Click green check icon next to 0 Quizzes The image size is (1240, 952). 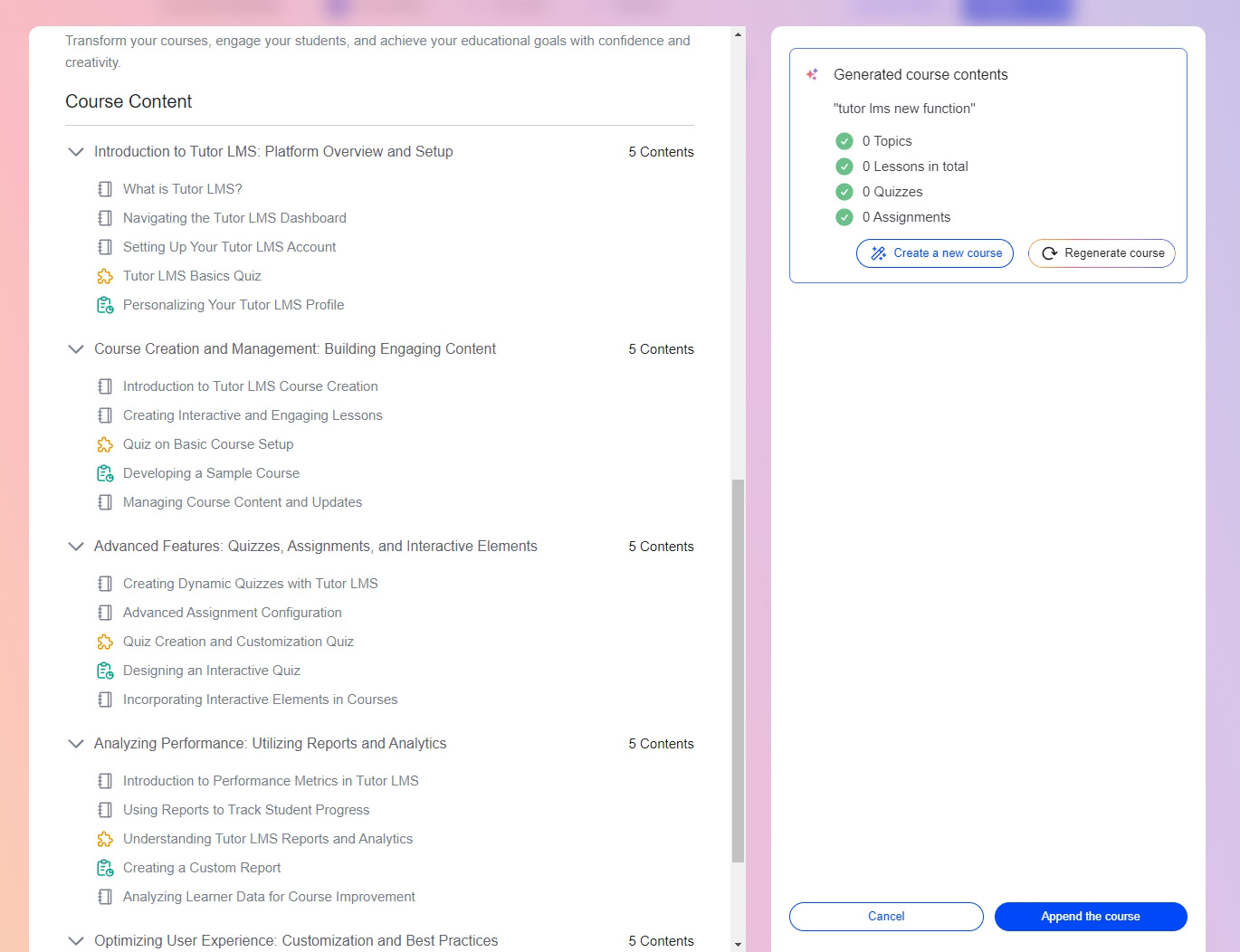pyautogui.click(x=844, y=192)
